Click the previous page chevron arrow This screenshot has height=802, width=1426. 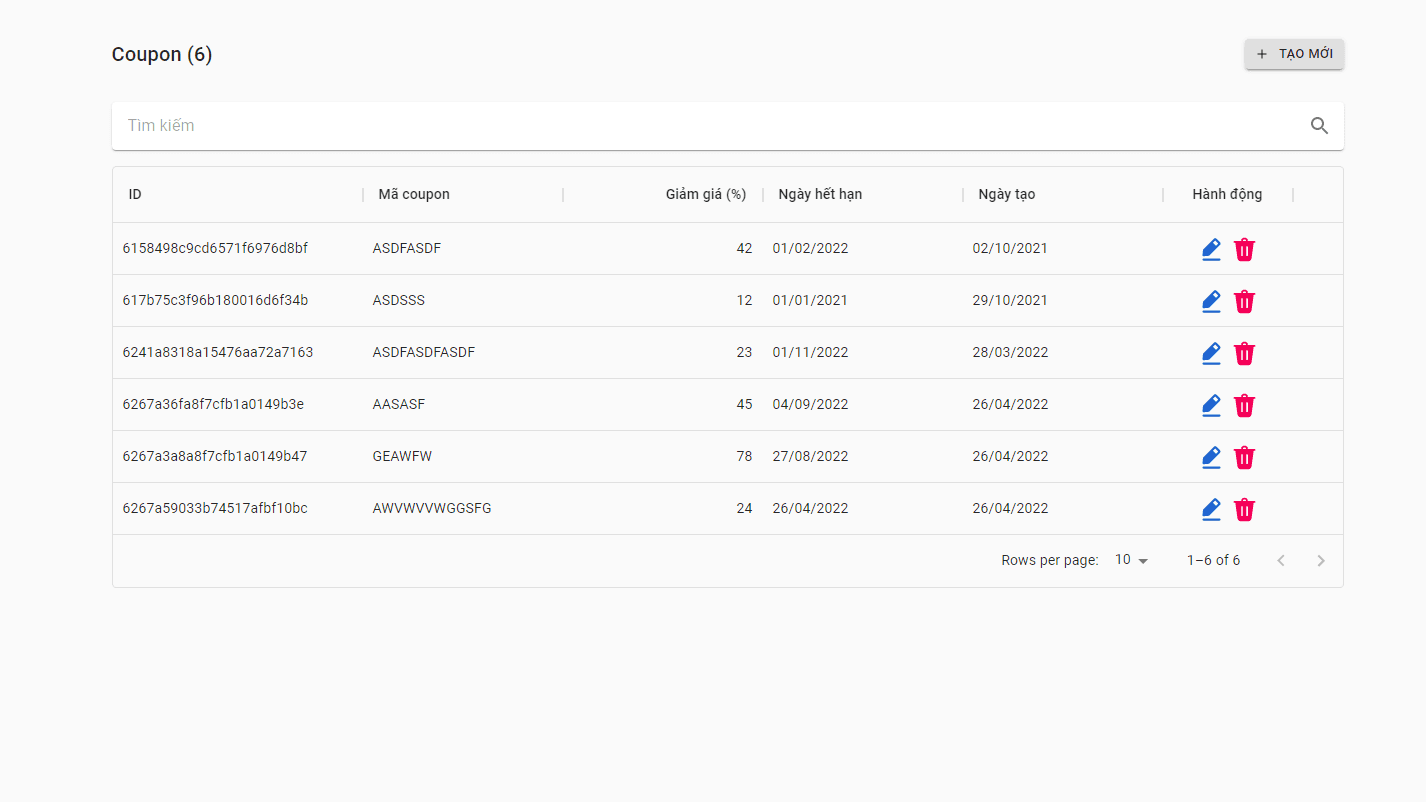click(x=1281, y=560)
